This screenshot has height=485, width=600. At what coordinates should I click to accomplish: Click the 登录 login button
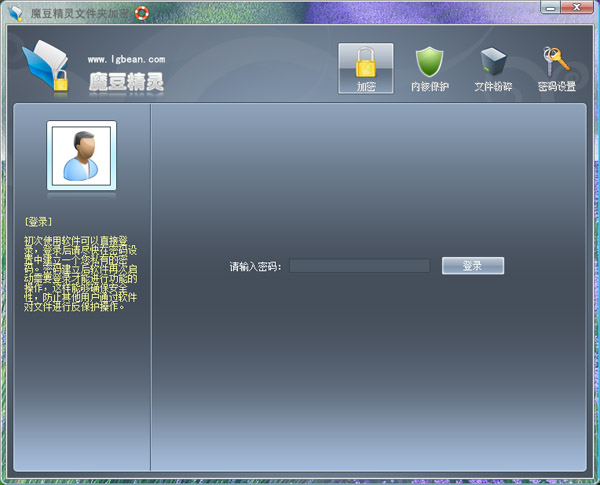[473, 266]
